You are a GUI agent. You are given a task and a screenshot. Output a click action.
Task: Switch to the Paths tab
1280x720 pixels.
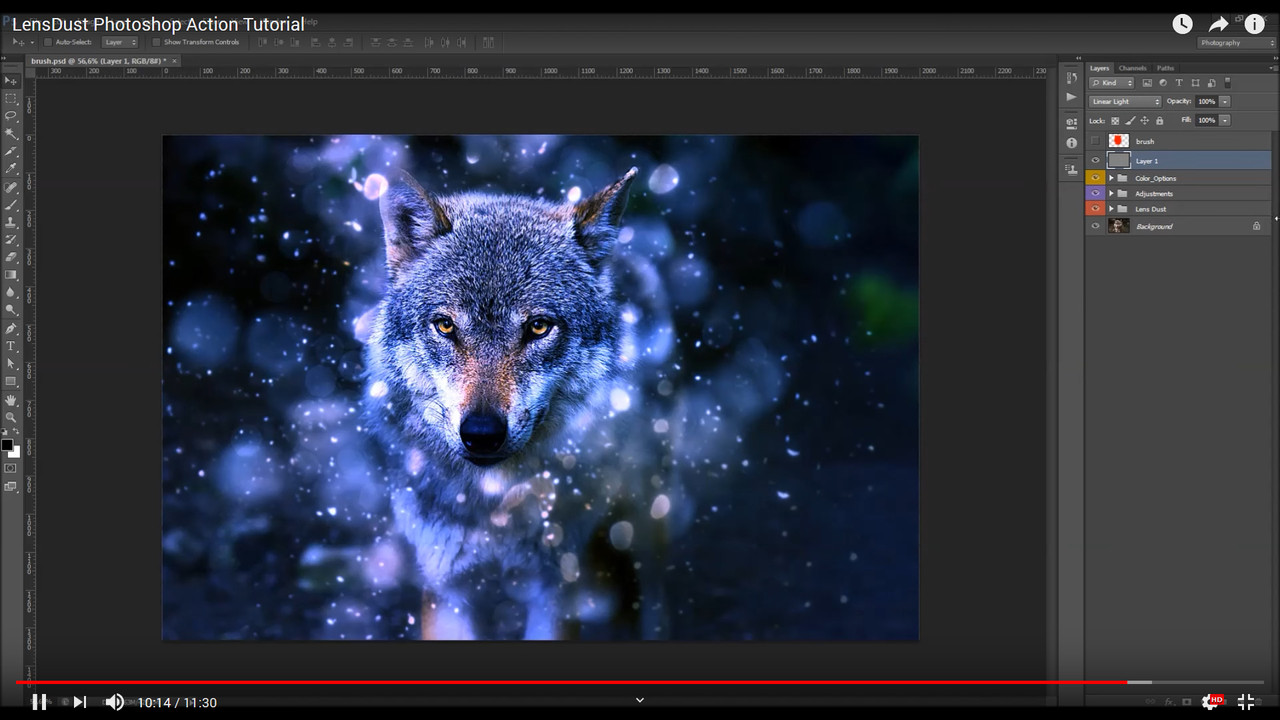point(1165,68)
